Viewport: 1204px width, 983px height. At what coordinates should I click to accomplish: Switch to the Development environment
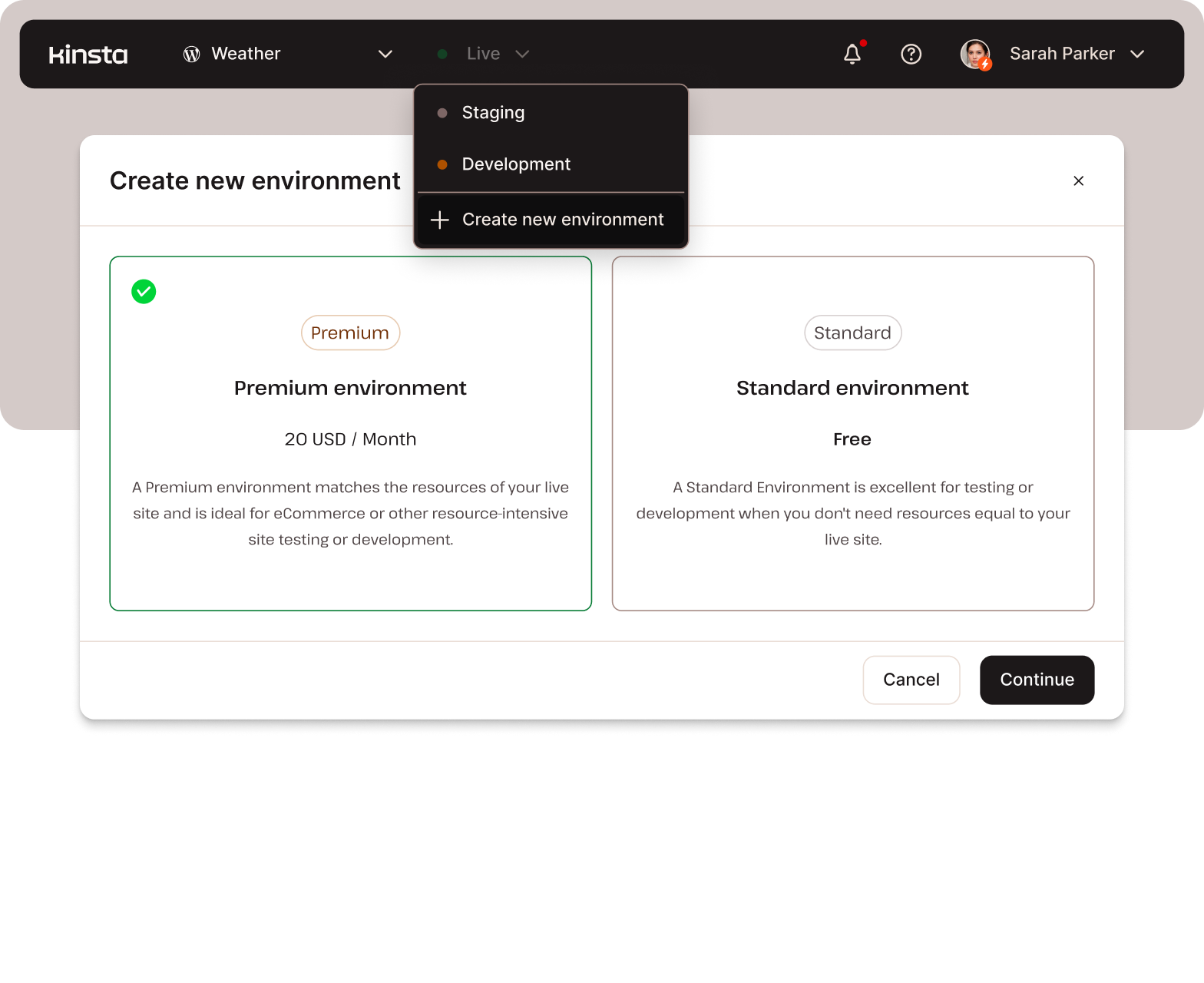[x=516, y=164]
